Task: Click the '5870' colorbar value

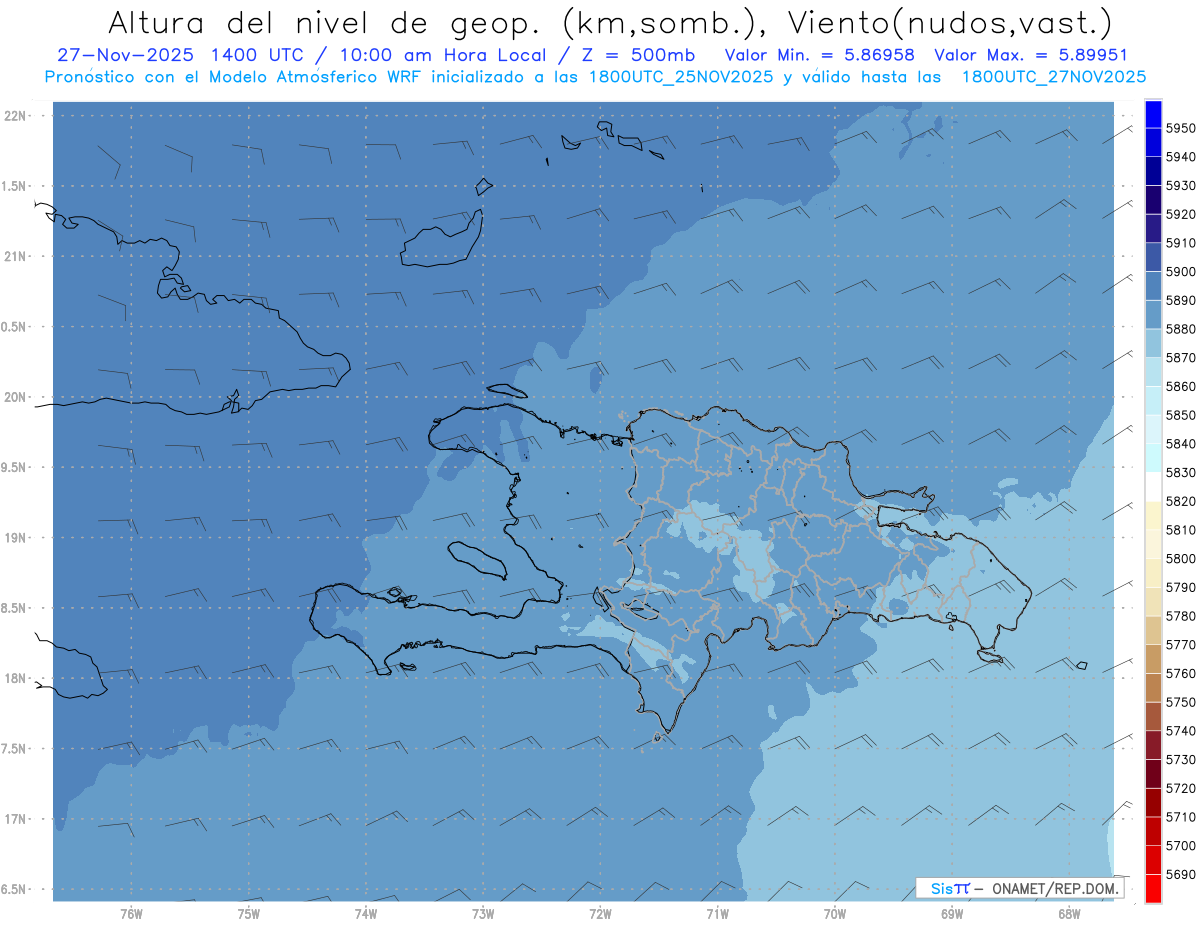Action: 1181,358
